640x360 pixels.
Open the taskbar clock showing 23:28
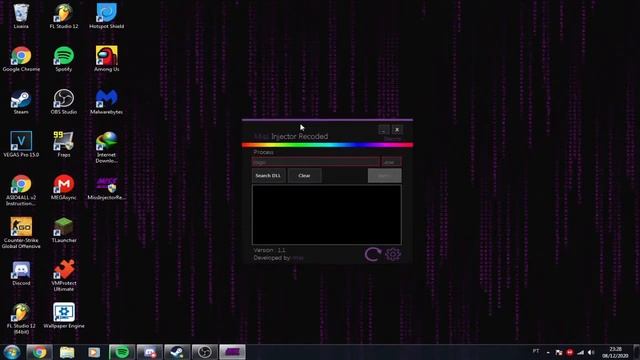[x=615, y=352]
